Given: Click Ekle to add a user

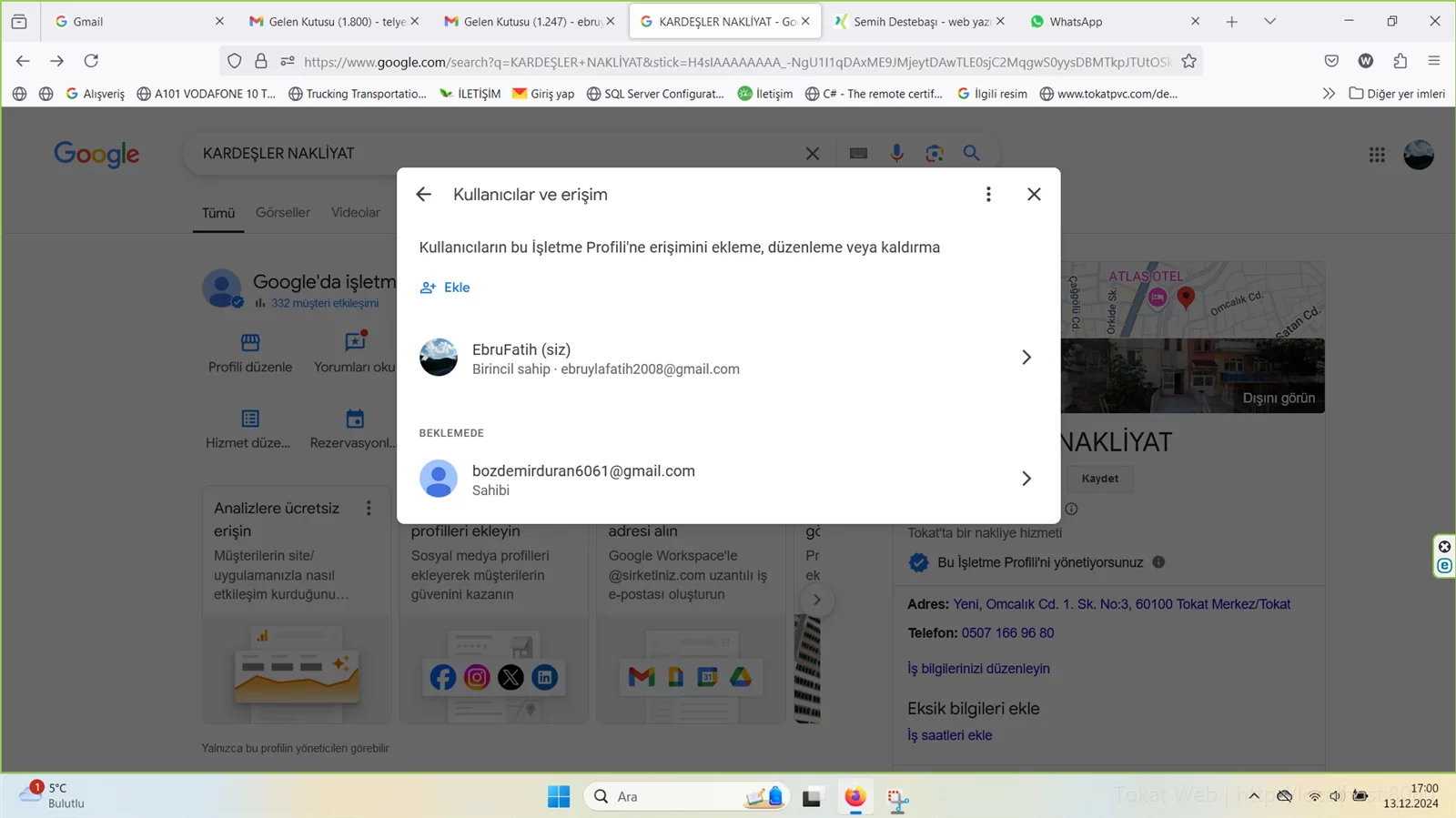Looking at the screenshot, I should pos(445,288).
